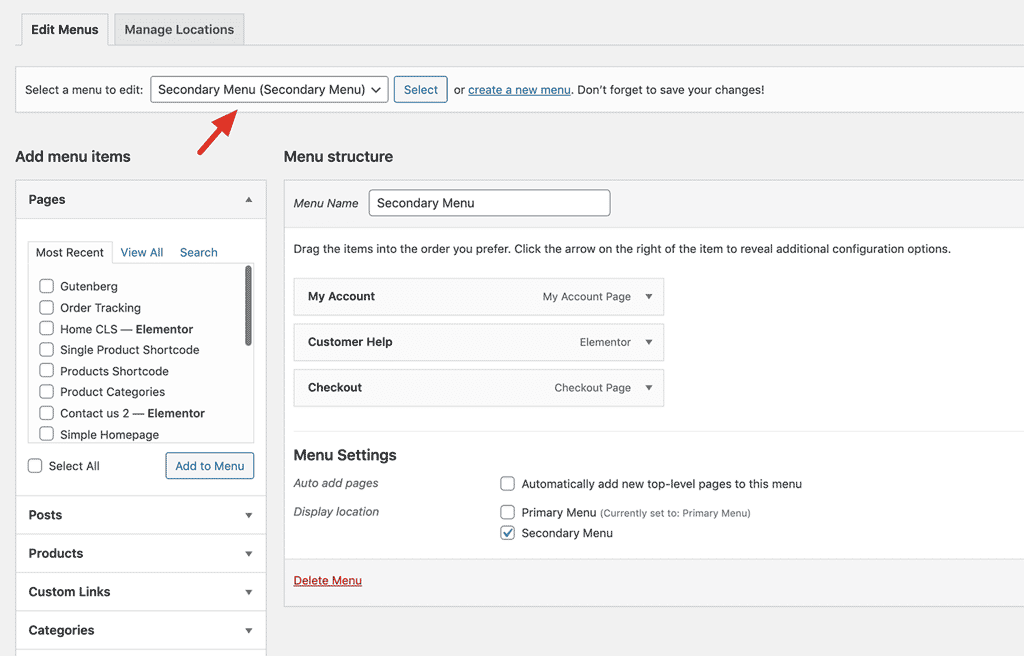Click the Delete Menu link
Screen dimensions: 1024x656
point(327,581)
